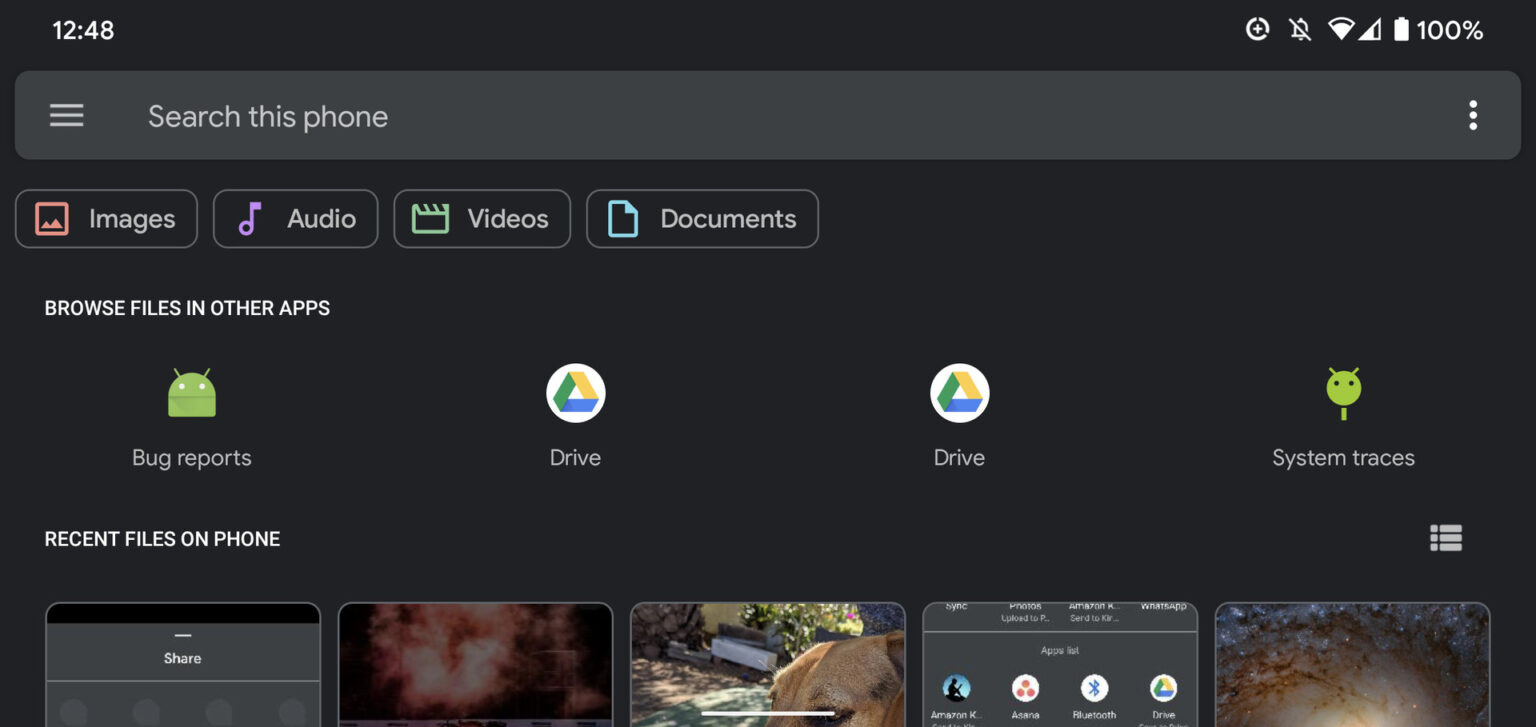Screen dimensions: 1536x727
Task: Open the dog photo thumbnail
Action: click(x=767, y=664)
